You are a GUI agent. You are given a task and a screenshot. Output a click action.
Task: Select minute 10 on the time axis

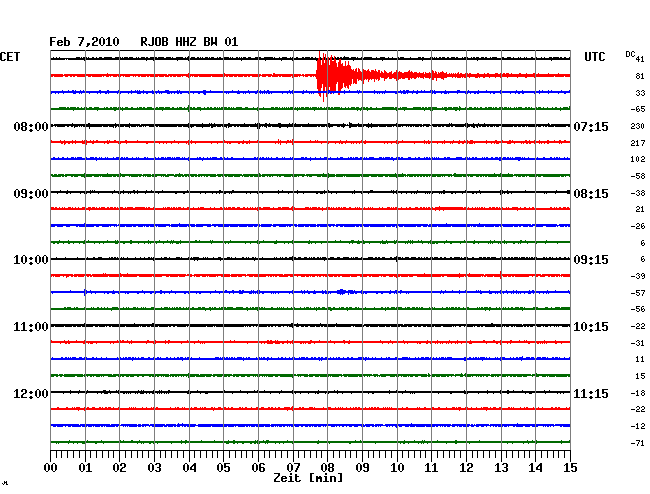tap(397, 467)
